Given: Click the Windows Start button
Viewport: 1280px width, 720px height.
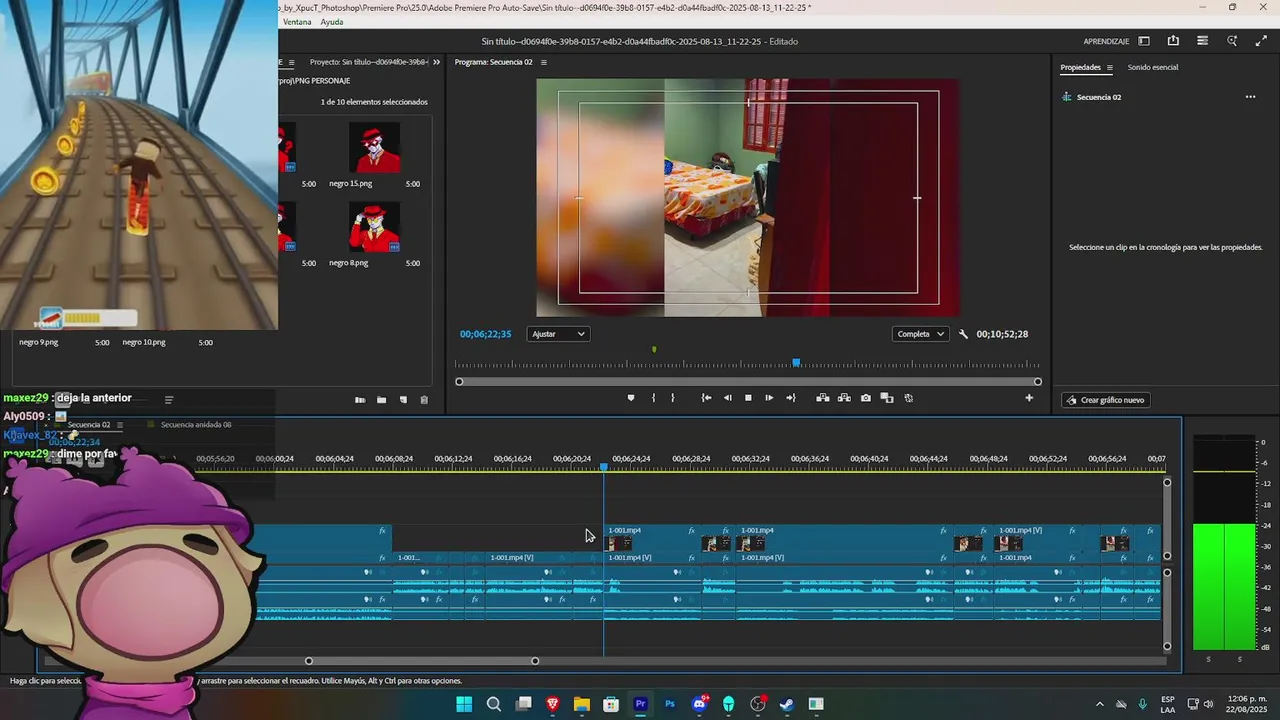Looking at the screenshot, I should pos(464,704).
